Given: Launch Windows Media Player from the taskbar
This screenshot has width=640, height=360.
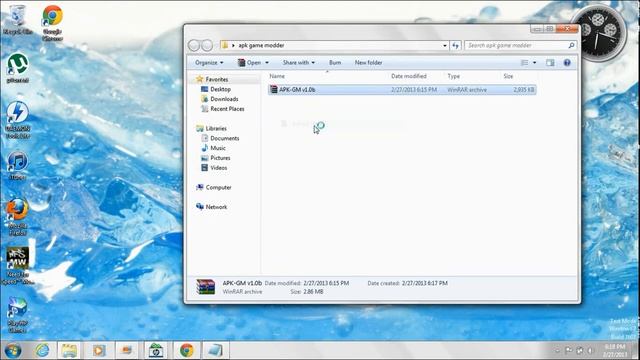Looking at the screenshot, I should pyautogui.click(x=98, y=350).
